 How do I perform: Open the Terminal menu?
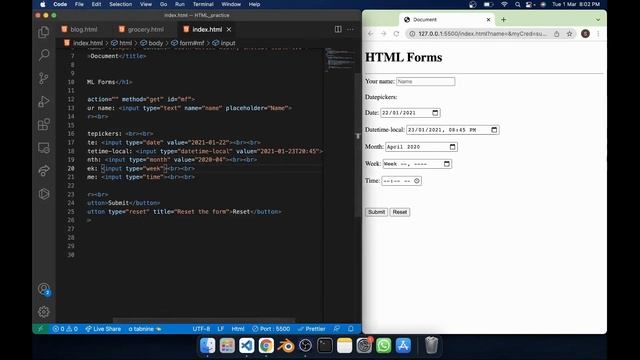click(x=203, y=4)
